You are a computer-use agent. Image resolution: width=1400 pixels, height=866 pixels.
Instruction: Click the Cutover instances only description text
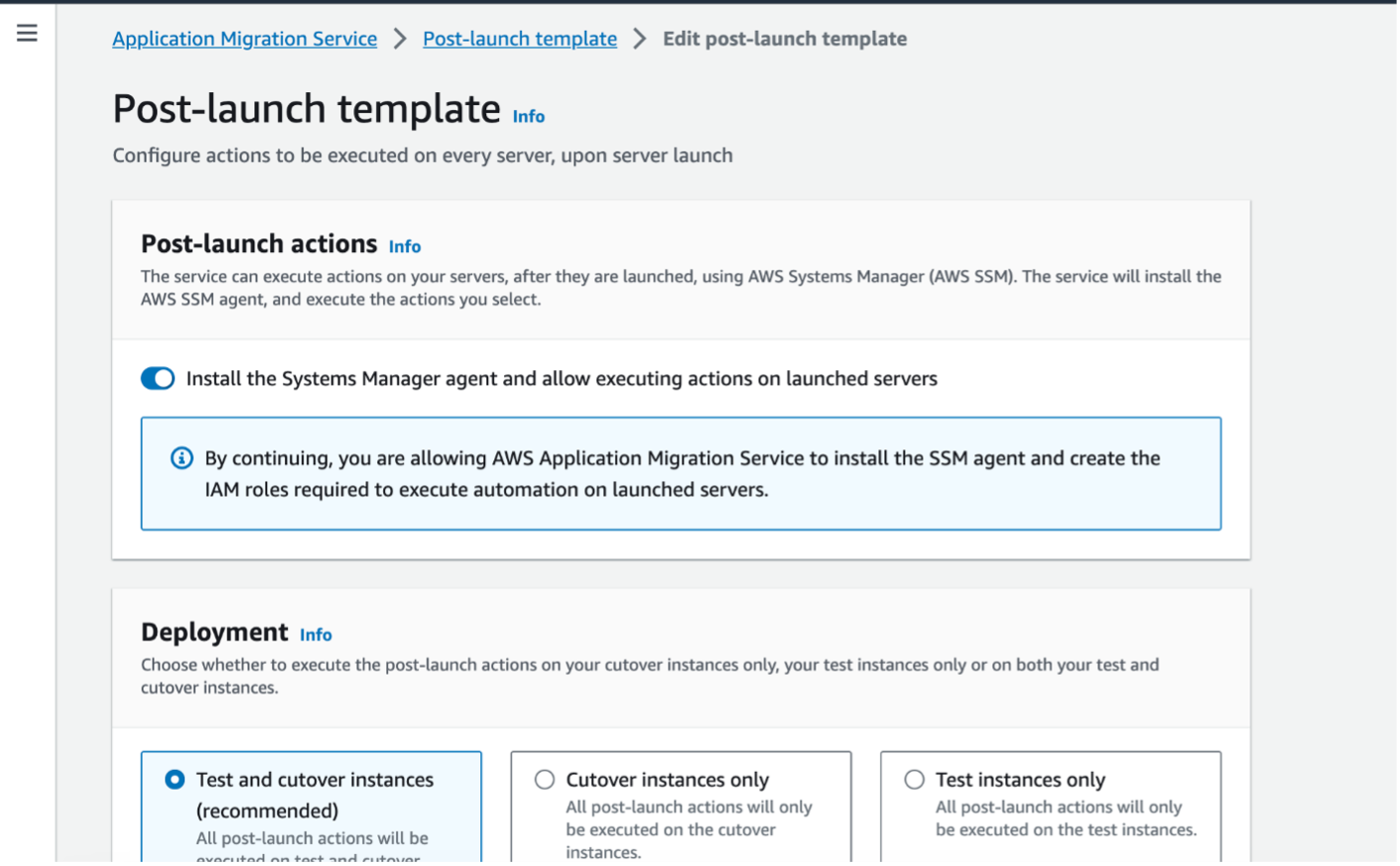[690, 829]
